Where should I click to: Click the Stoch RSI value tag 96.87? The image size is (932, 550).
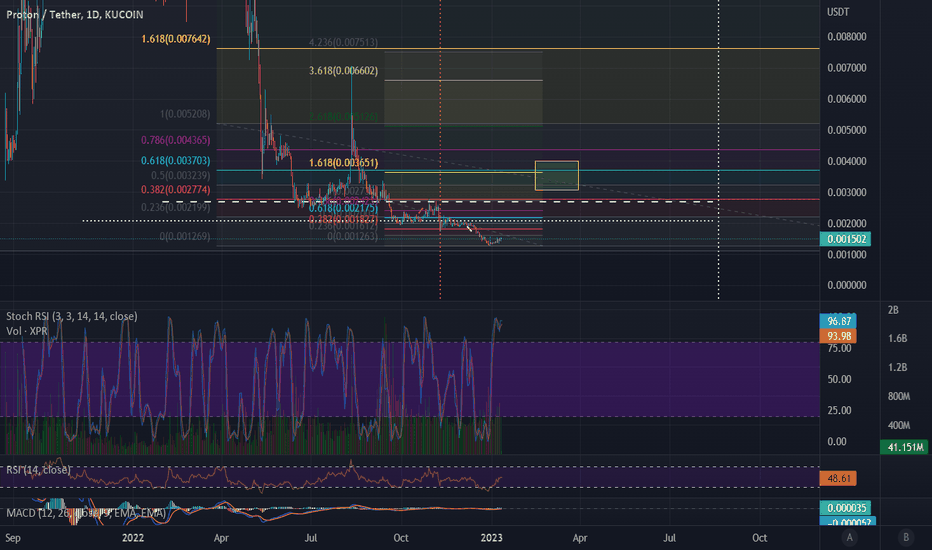(838, 321)
